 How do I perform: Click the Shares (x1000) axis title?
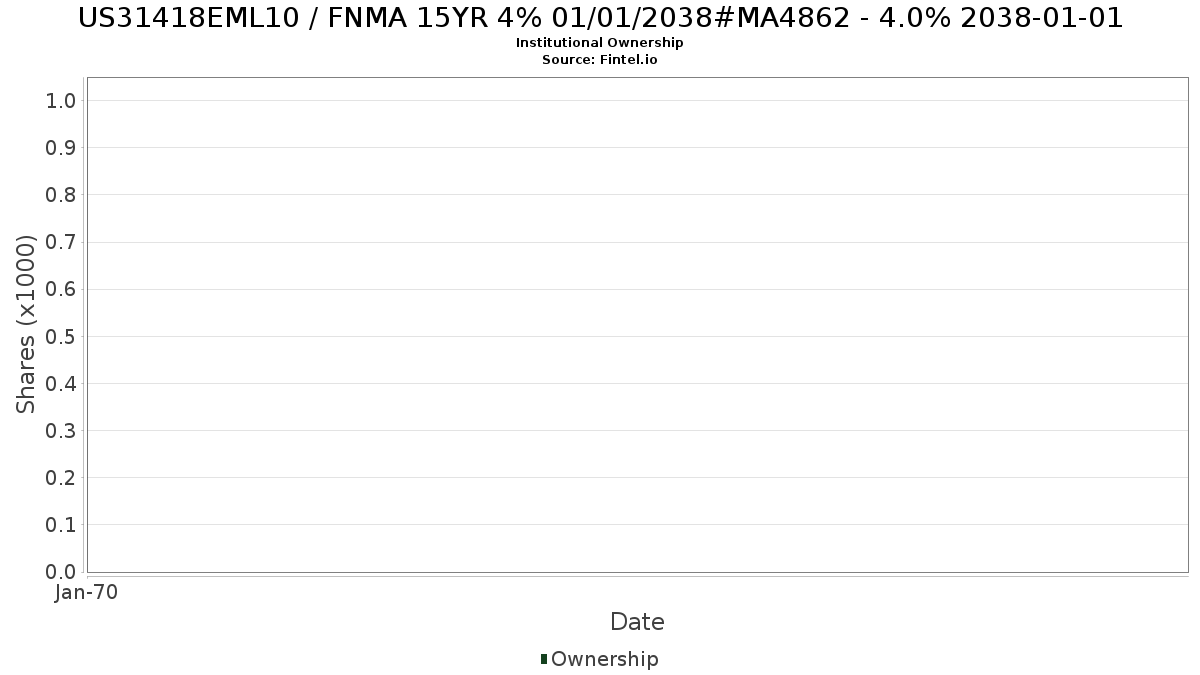(26, 324)
